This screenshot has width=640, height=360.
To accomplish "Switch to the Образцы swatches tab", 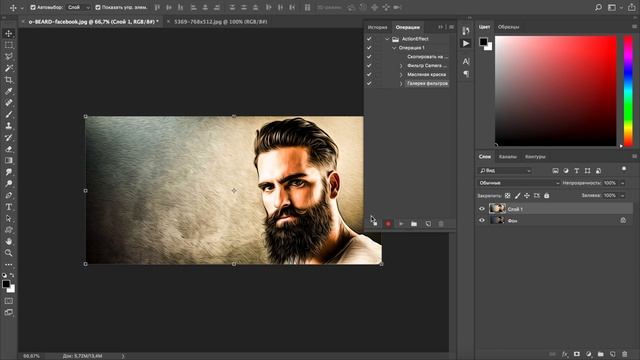I will pos(508,27).
